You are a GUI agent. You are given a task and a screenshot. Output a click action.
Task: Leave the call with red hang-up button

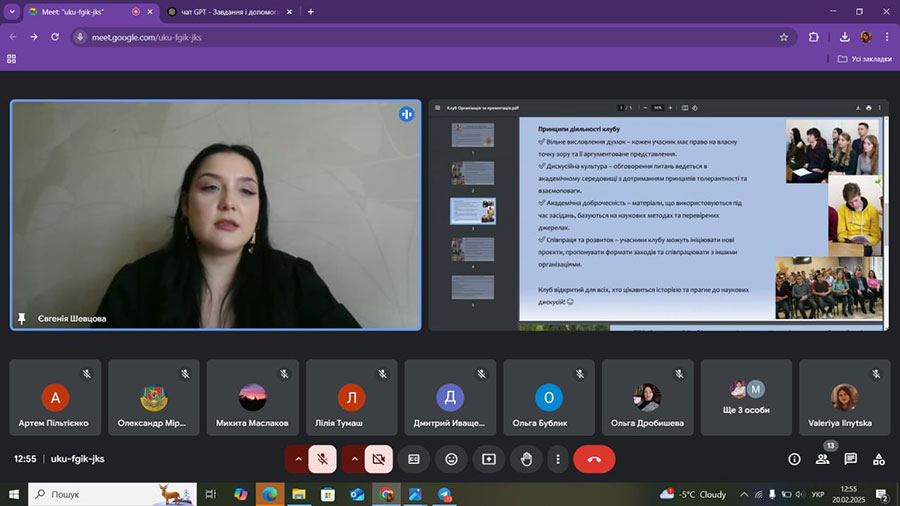pyautogui.click(x=594, y=459)
